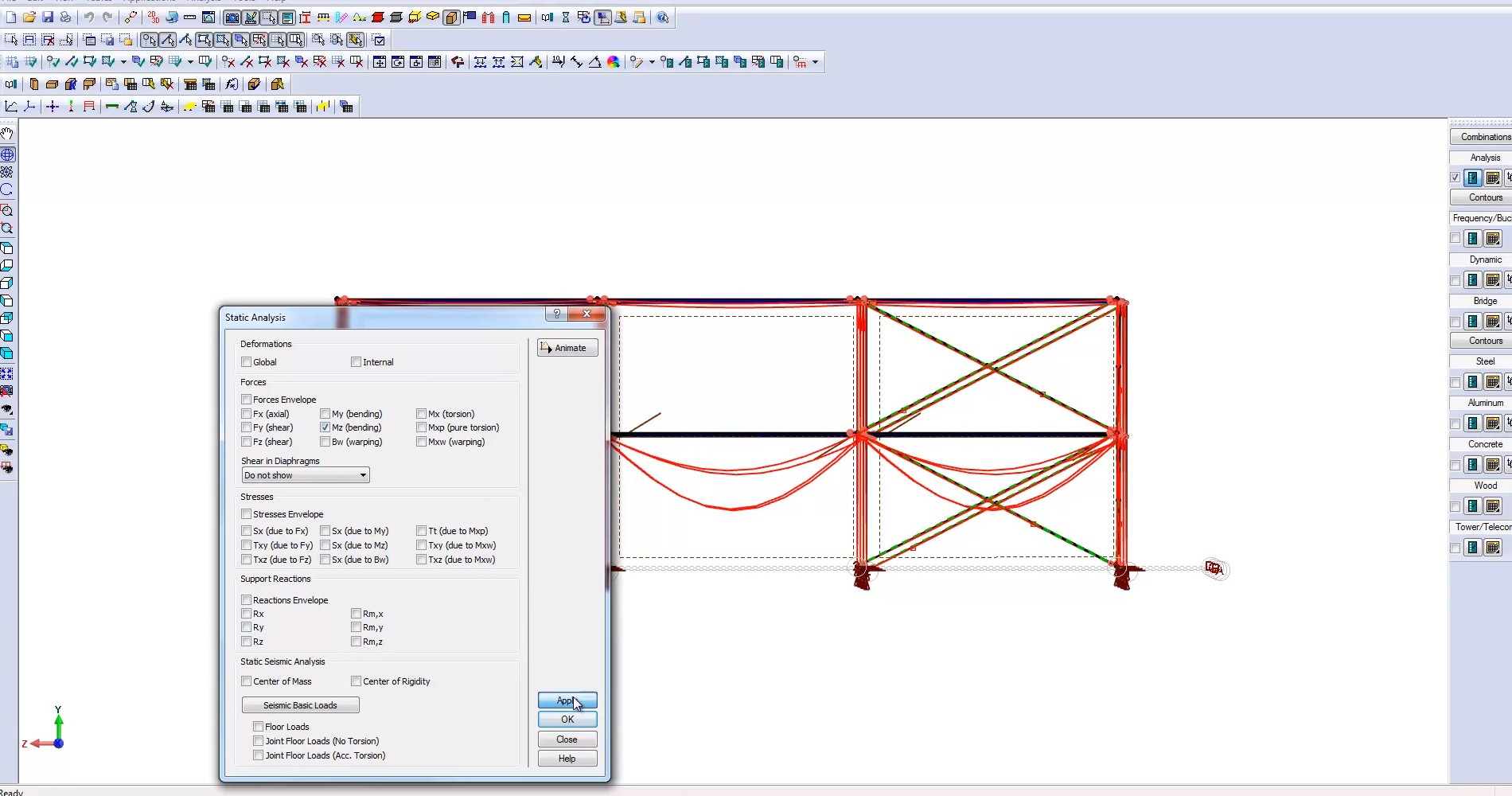1512x796 pixels.
Task: Click the dialog question-mark help button
Action: coord(557,314)
